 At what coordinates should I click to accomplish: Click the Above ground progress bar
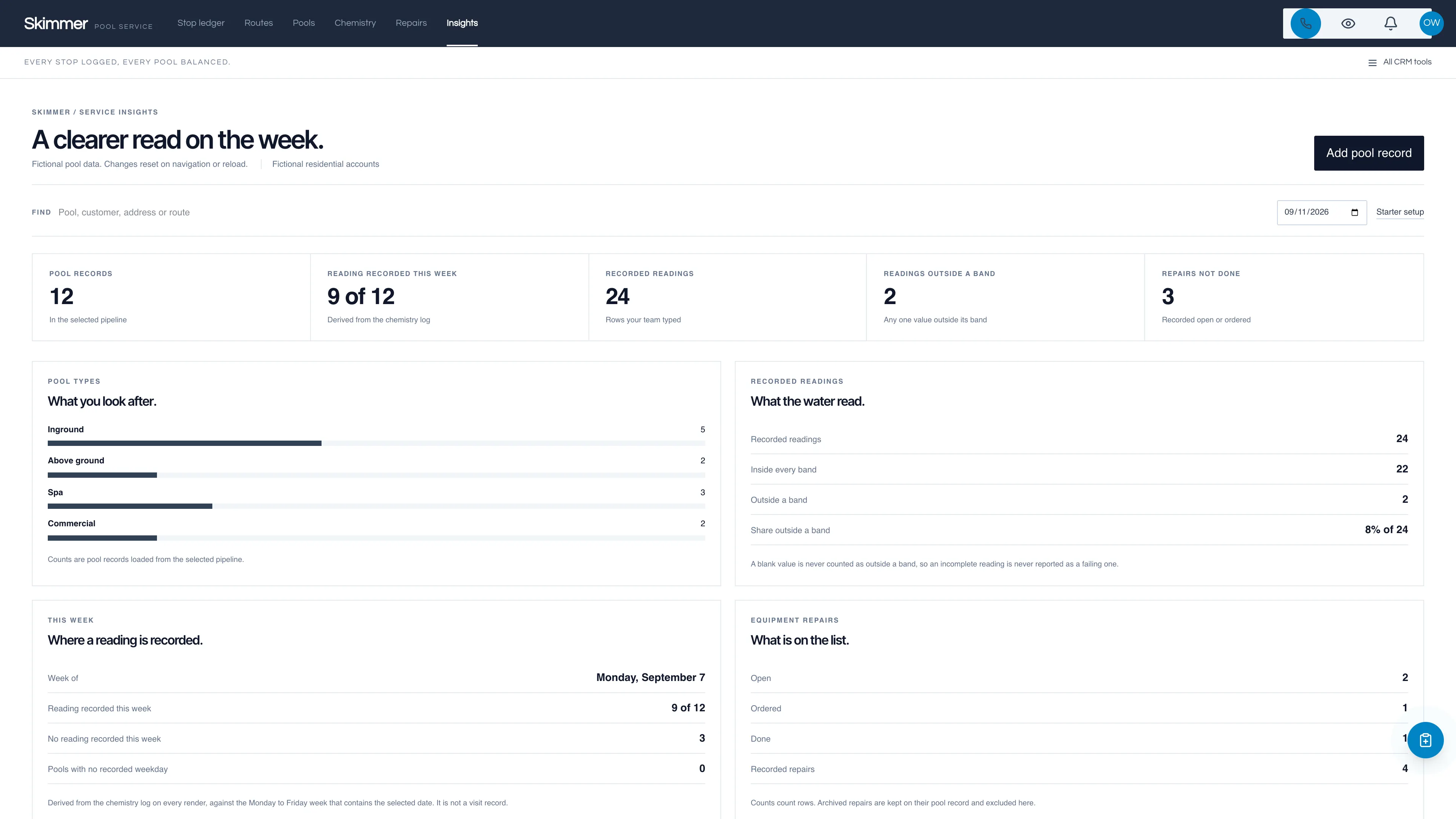376,475
